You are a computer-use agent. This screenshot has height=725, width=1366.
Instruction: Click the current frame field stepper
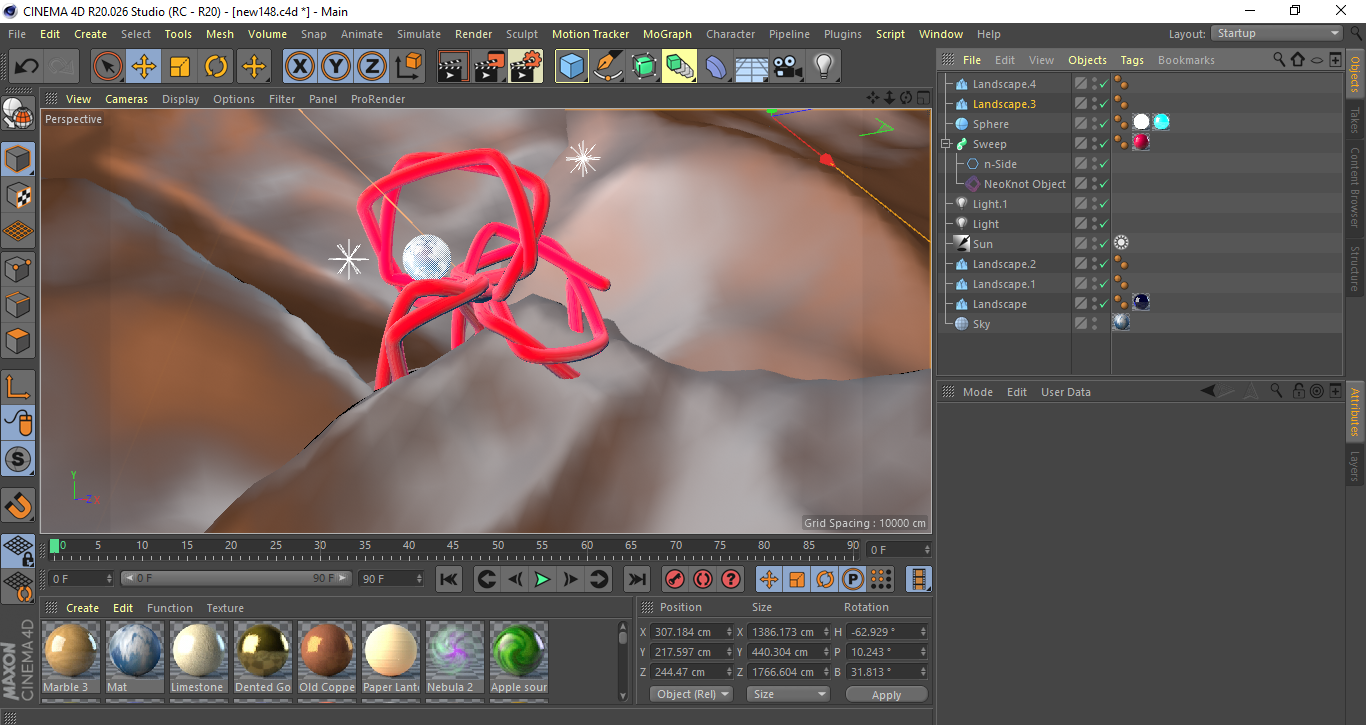(x=109, y=579)
